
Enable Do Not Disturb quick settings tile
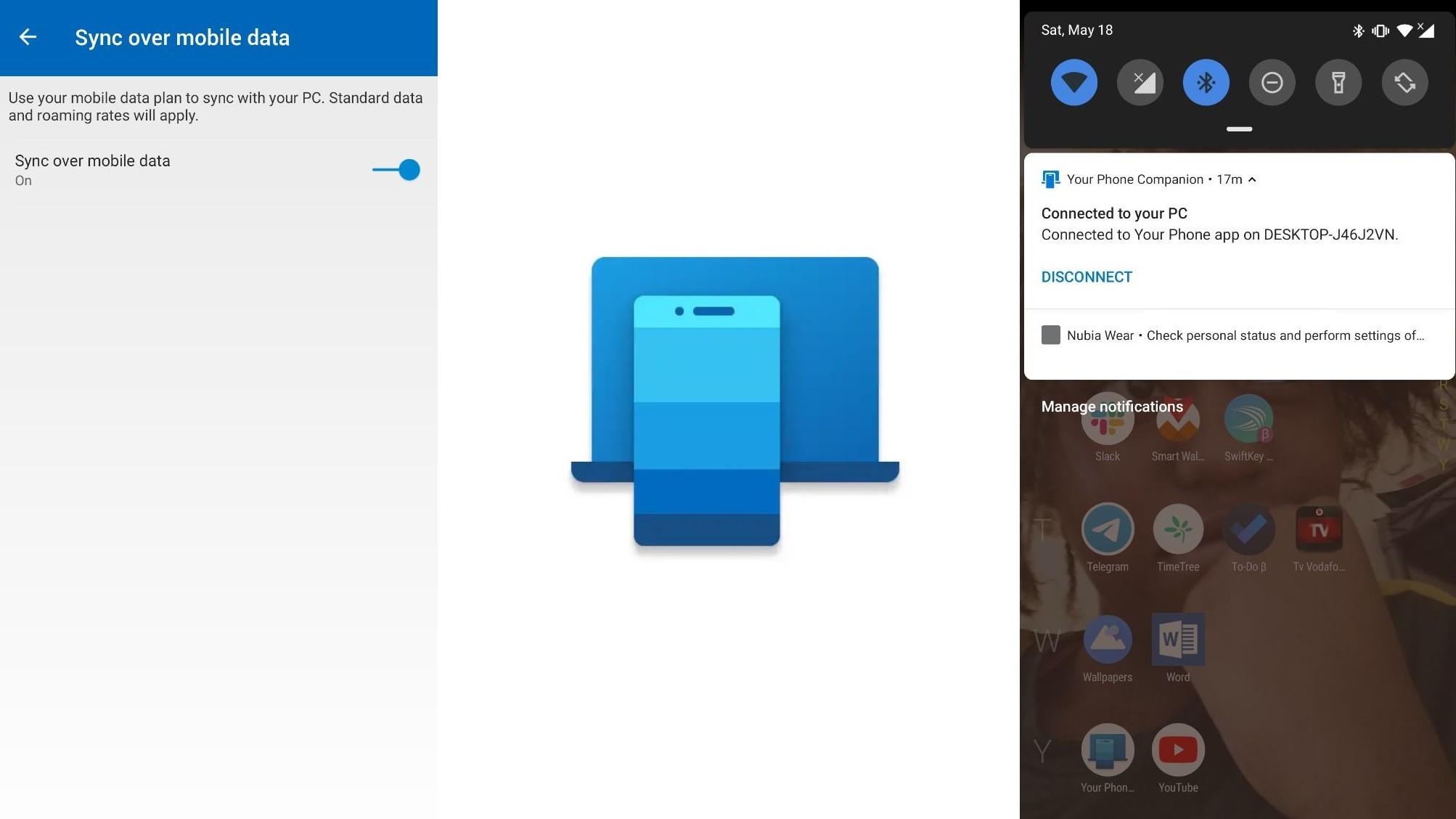tap(1270, 82)
